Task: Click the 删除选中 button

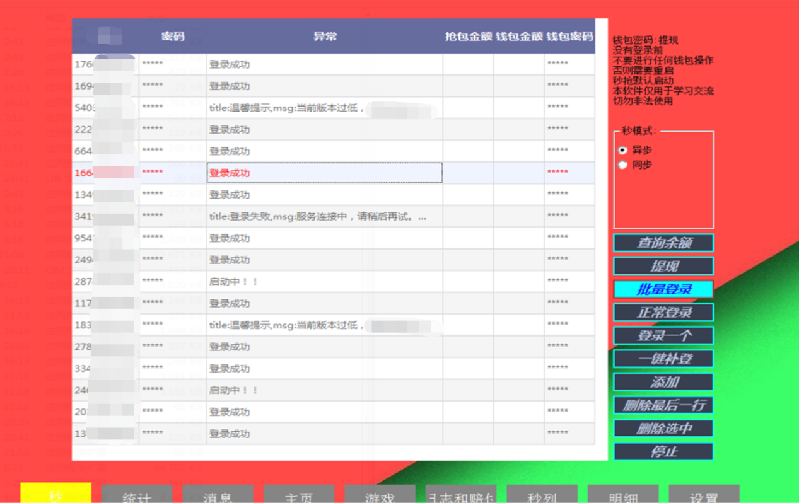Action: pos(663,428)
